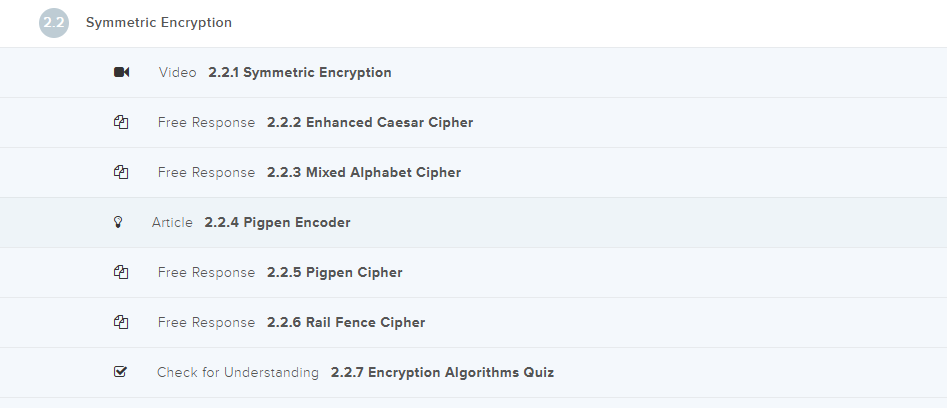This screenshot has width=947, height=408.
Task: Open the 2.2.4 Pigpen Encoder article
Action: 277,222
